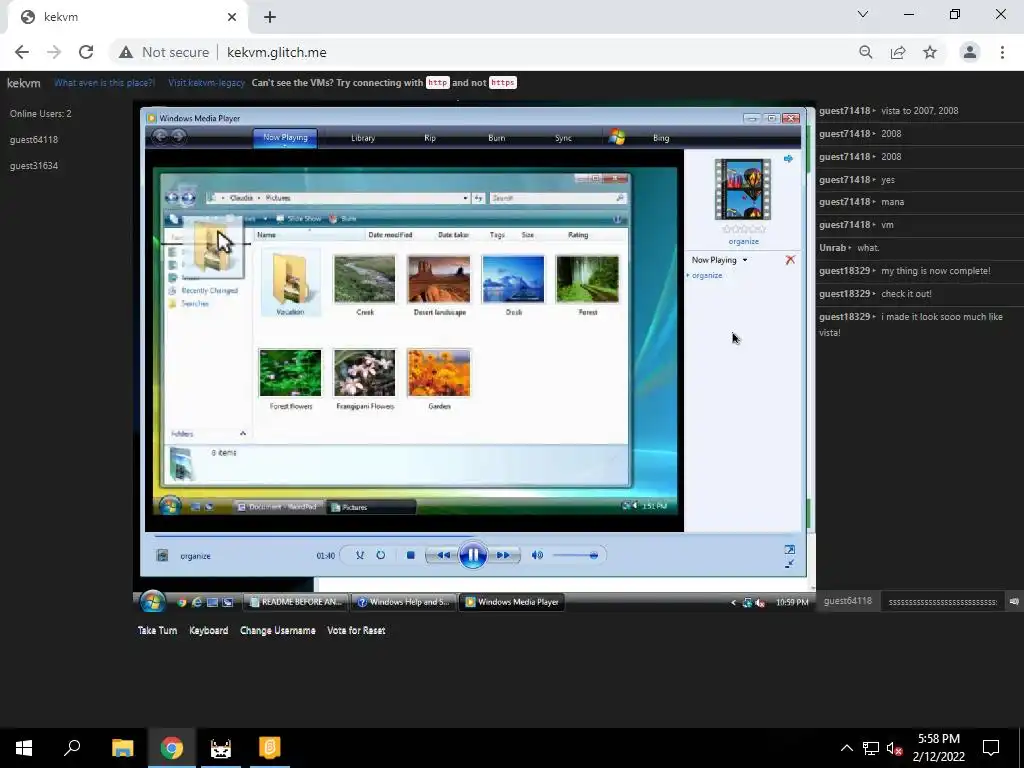Click the VM tray network icon
This screenshot has width=1024, height=768.
(748, 603)
